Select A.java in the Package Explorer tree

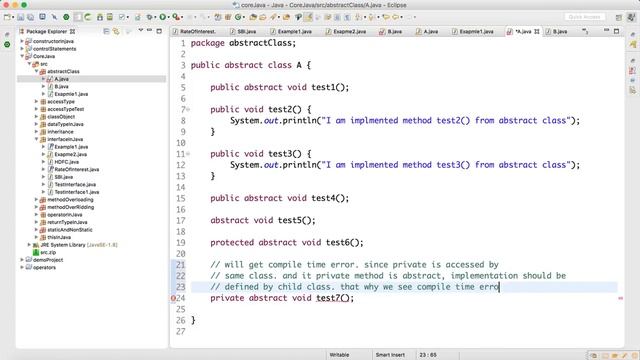pyautogui.click(x=61, y=79)
